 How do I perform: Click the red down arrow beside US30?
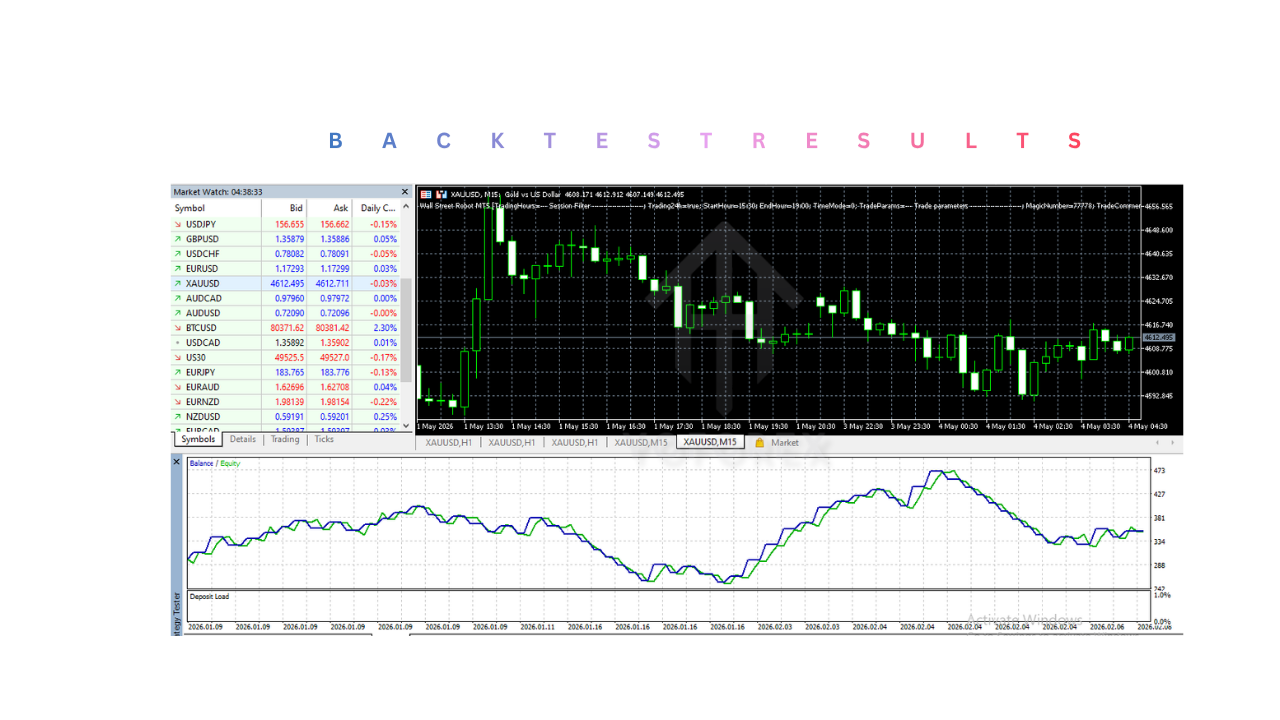tap(178, 357)
